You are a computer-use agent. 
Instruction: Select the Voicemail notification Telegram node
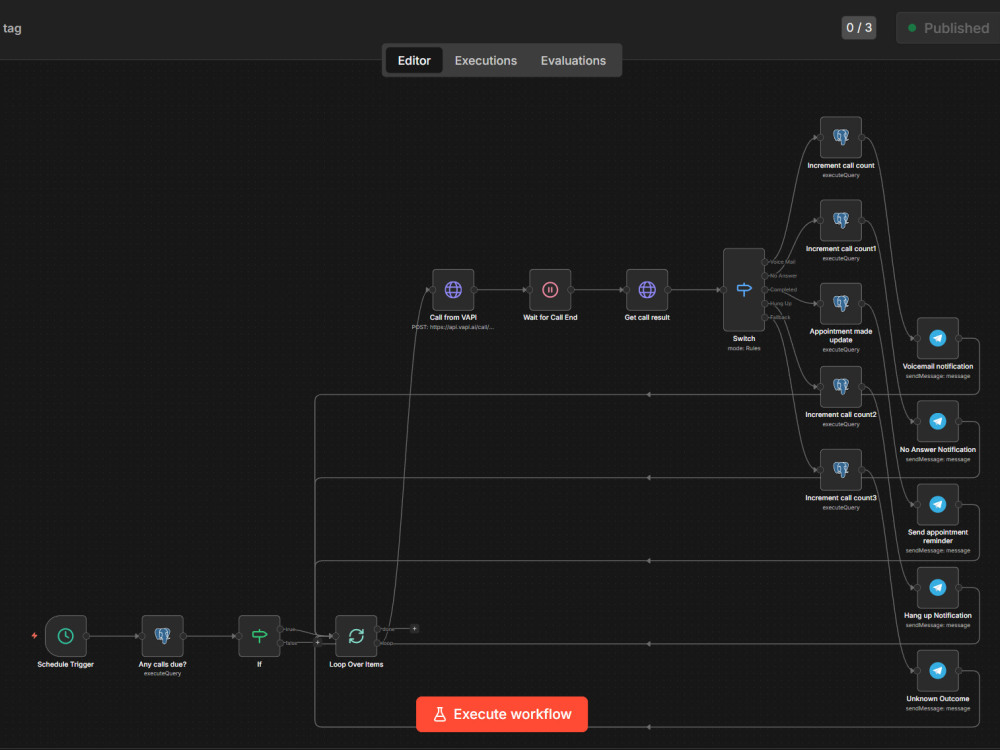pyautogui.click(x=938, y=338)
